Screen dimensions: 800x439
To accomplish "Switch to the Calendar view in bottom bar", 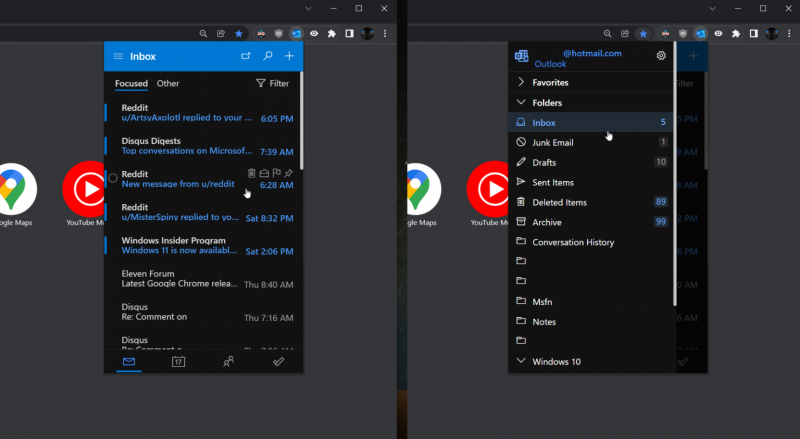I will (178, 362).
